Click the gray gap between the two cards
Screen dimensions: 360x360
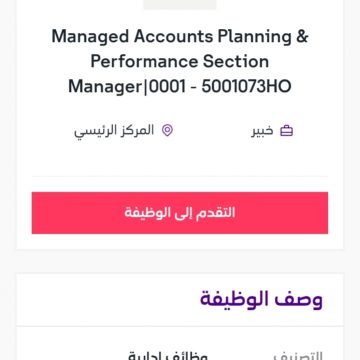pyautogui.click(x=180, y=261)
